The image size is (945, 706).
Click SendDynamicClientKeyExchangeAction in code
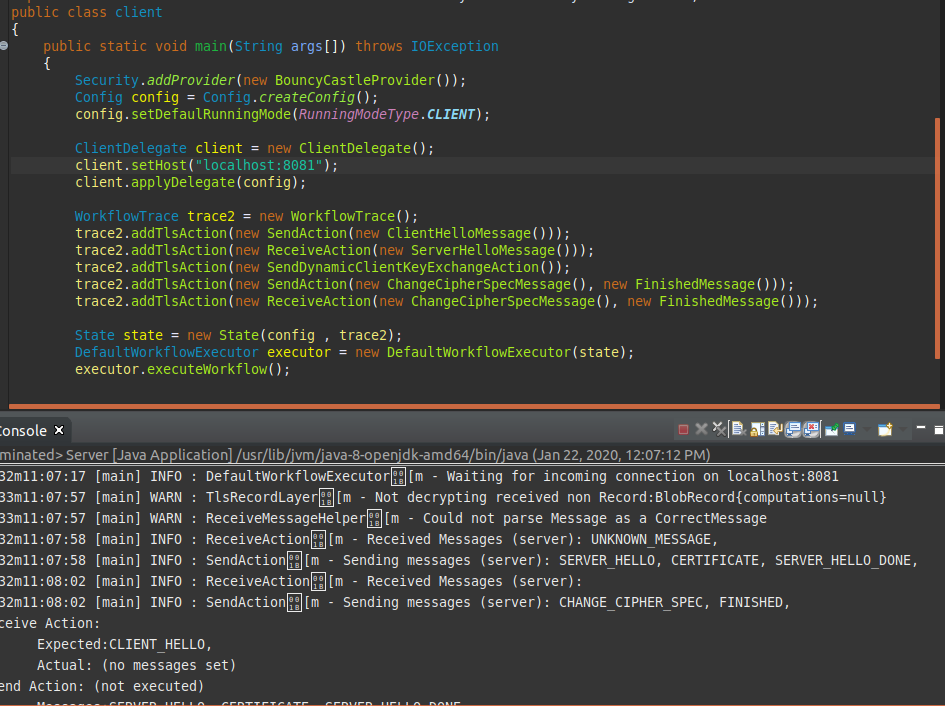pos(403,267)
